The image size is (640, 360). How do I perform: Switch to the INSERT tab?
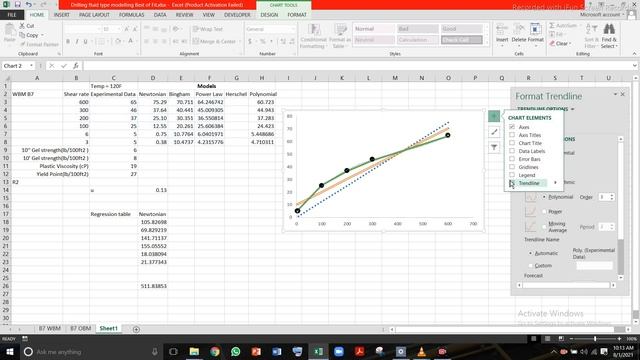[62, 15]
